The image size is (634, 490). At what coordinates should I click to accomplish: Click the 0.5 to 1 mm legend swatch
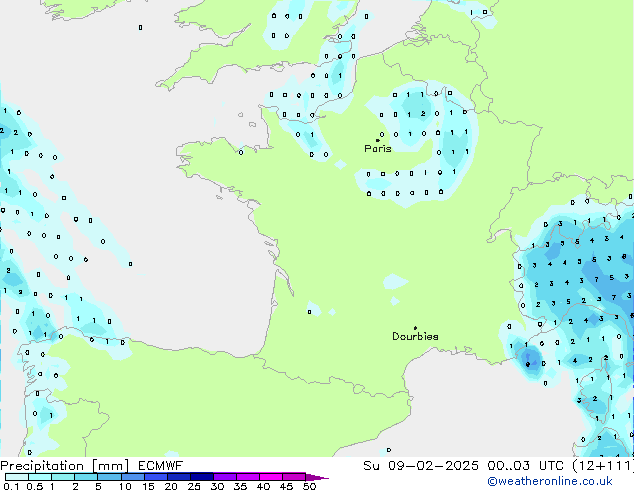40,477
